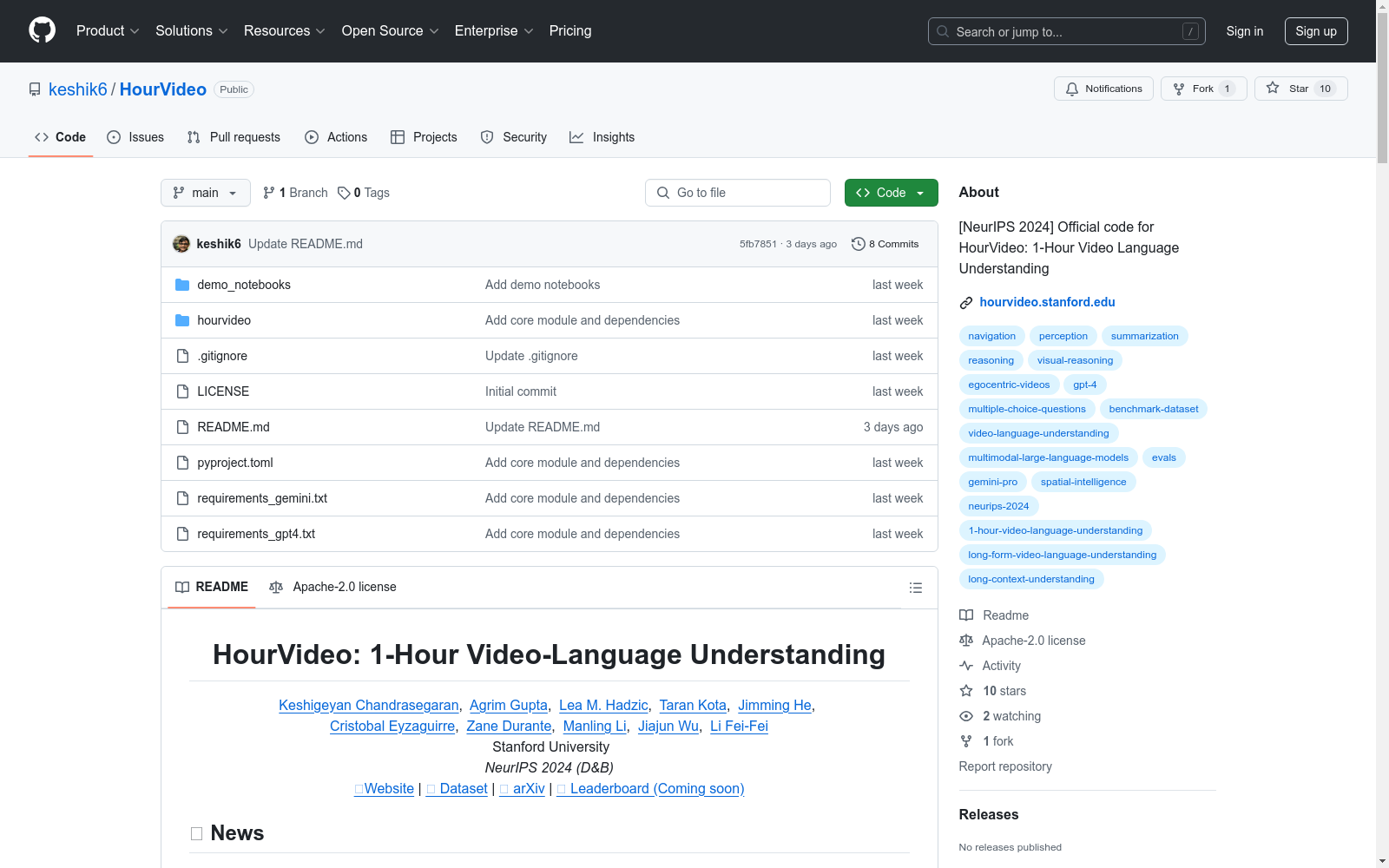Open the hourvideo.stanford.edu link
Image resolution: width=1389 pixels, height=868 pixels.
point(1047,302)
